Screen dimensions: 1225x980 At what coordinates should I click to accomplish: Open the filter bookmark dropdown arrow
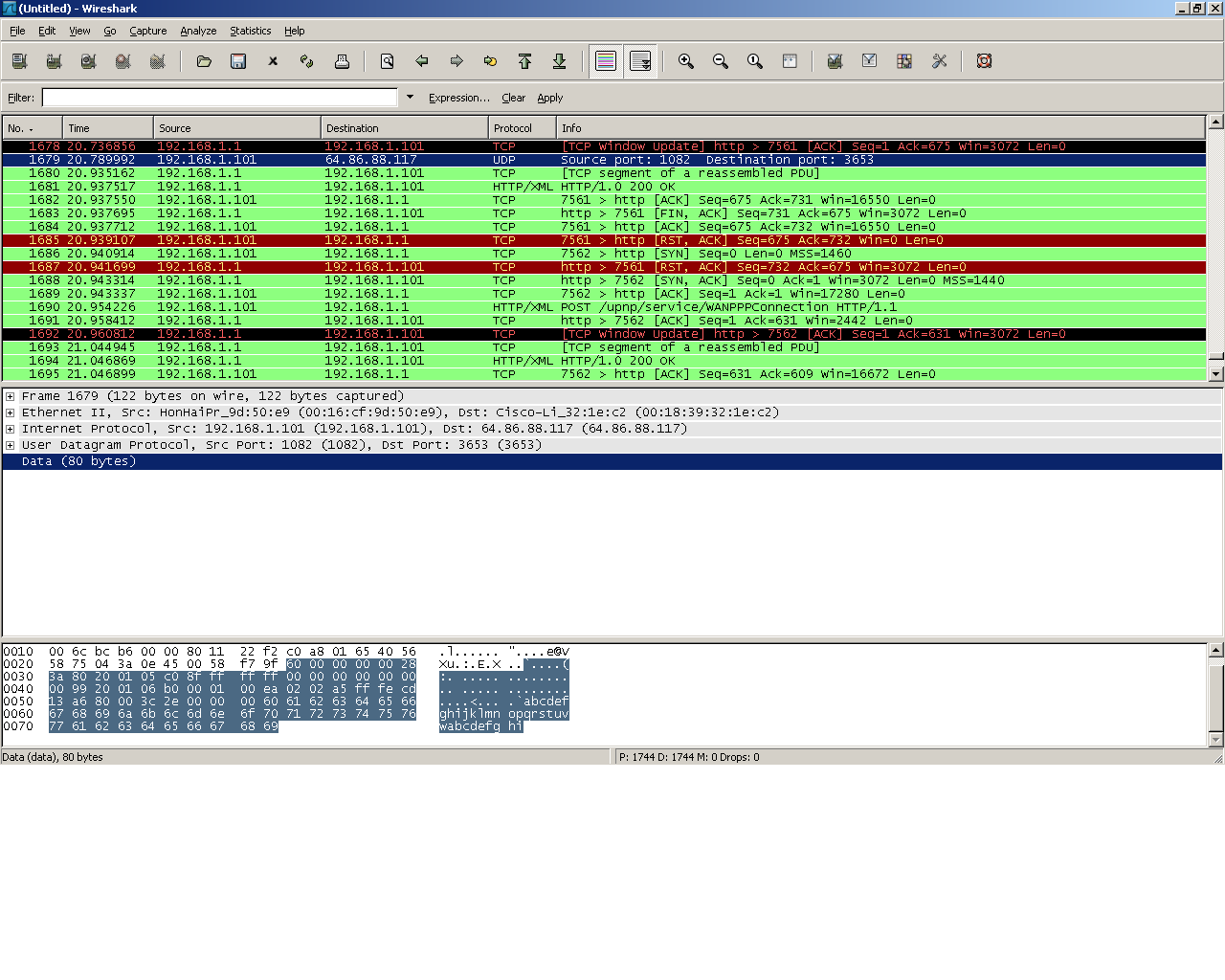click(x=410, y=97)
